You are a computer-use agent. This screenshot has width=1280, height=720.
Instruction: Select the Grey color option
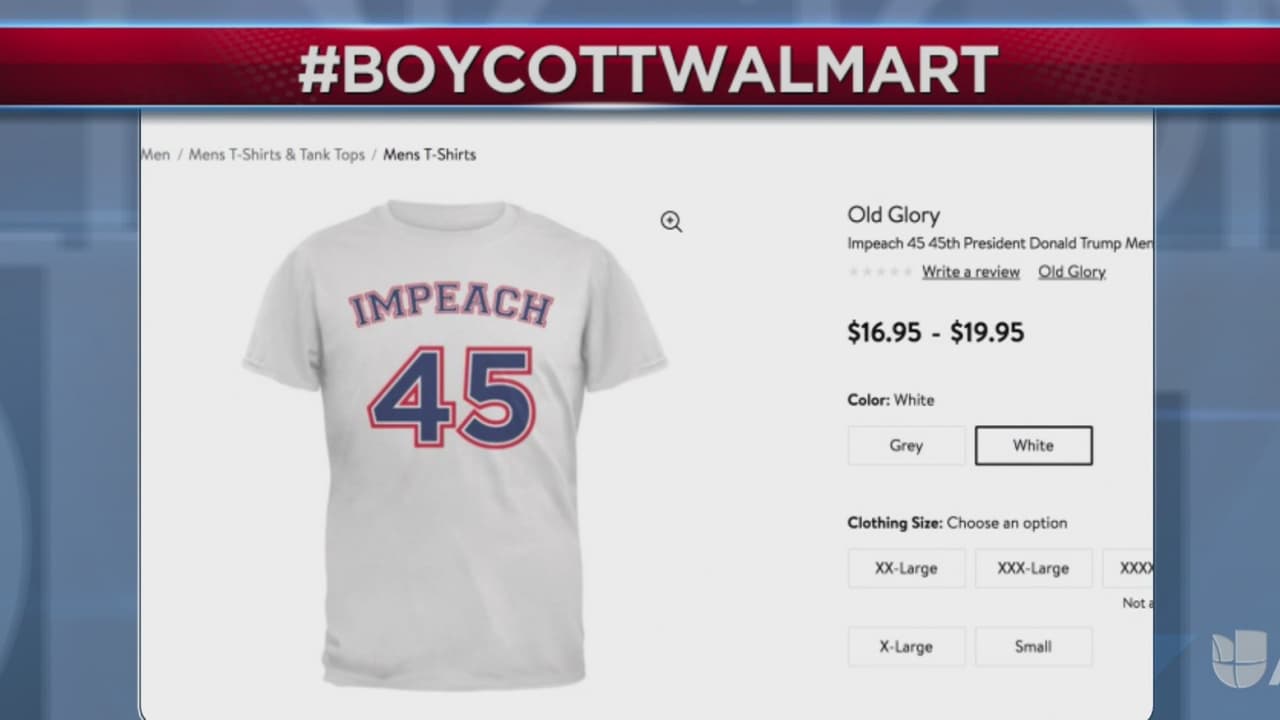click(906, 446)
